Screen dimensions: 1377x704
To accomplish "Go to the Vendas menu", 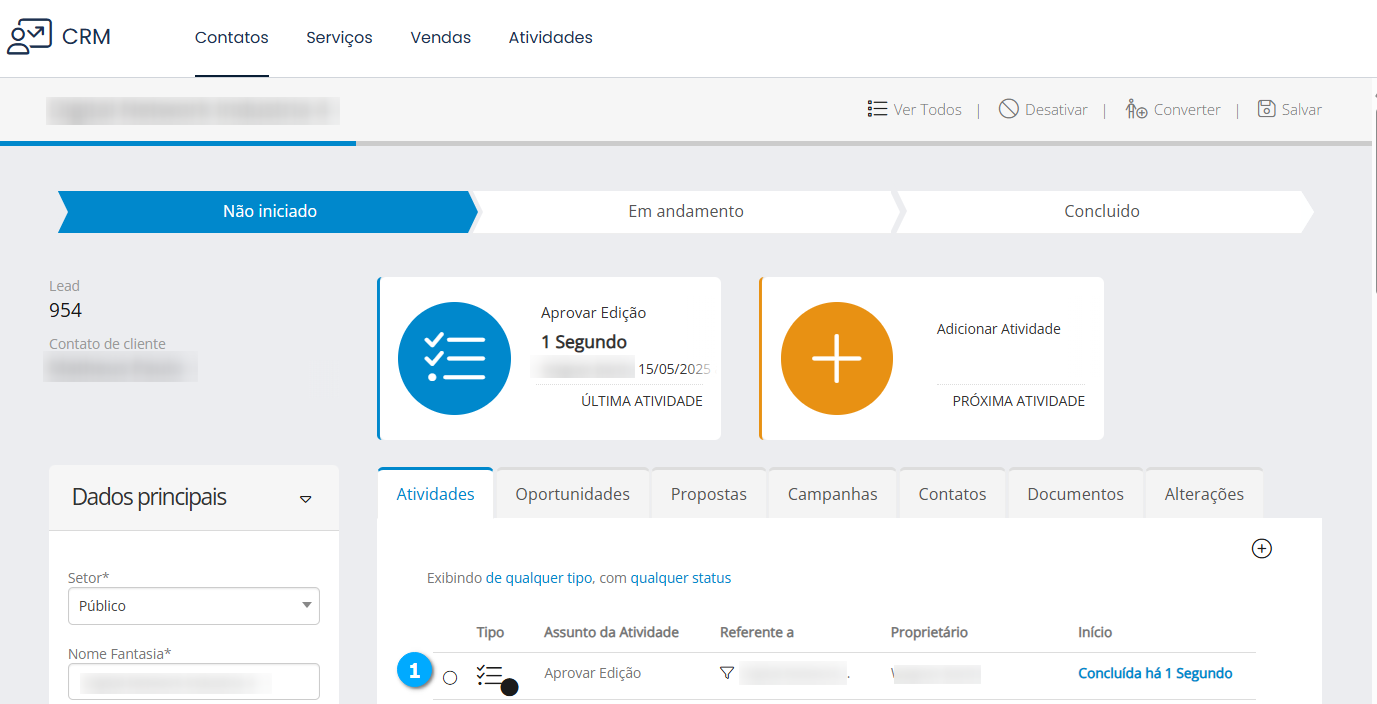I will (x=440, y=38).
